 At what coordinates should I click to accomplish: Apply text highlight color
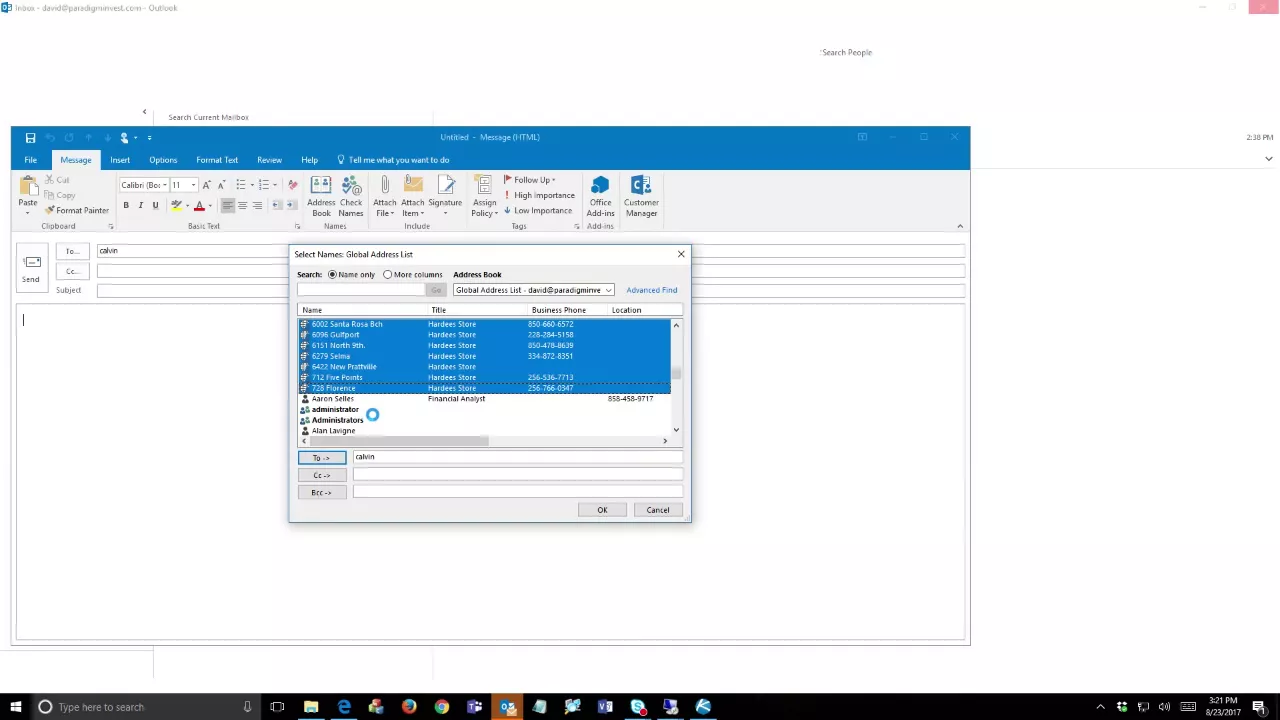coord(176,205)
